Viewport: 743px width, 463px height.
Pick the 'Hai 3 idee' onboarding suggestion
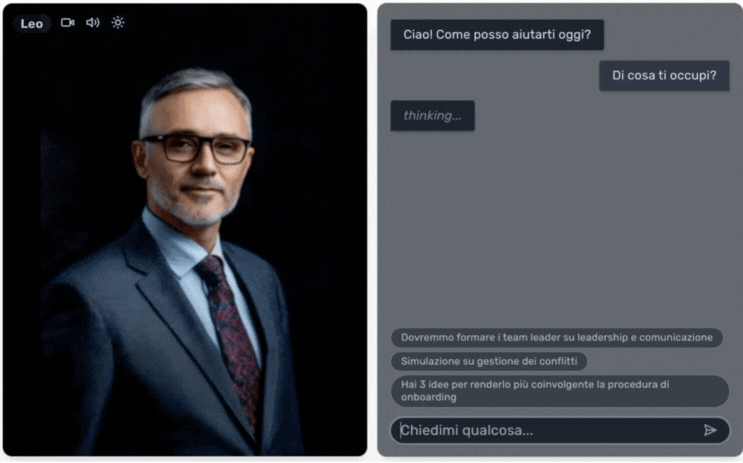[x=560, y=391]
